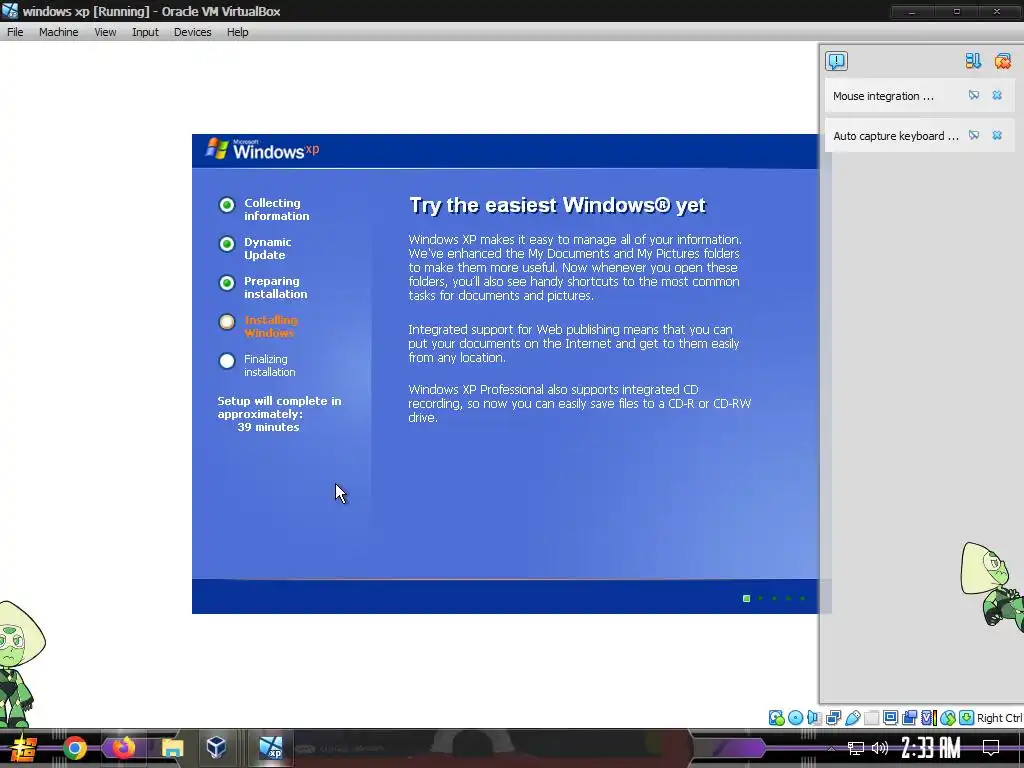
Task: Open the 2:33 AM clock
Action: click(931, 748)
